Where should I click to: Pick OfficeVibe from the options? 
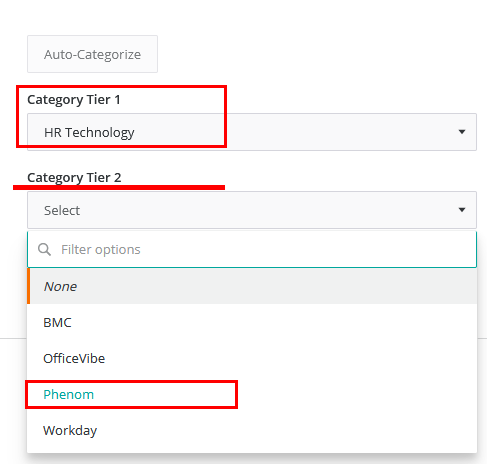(x=252, y=358)
